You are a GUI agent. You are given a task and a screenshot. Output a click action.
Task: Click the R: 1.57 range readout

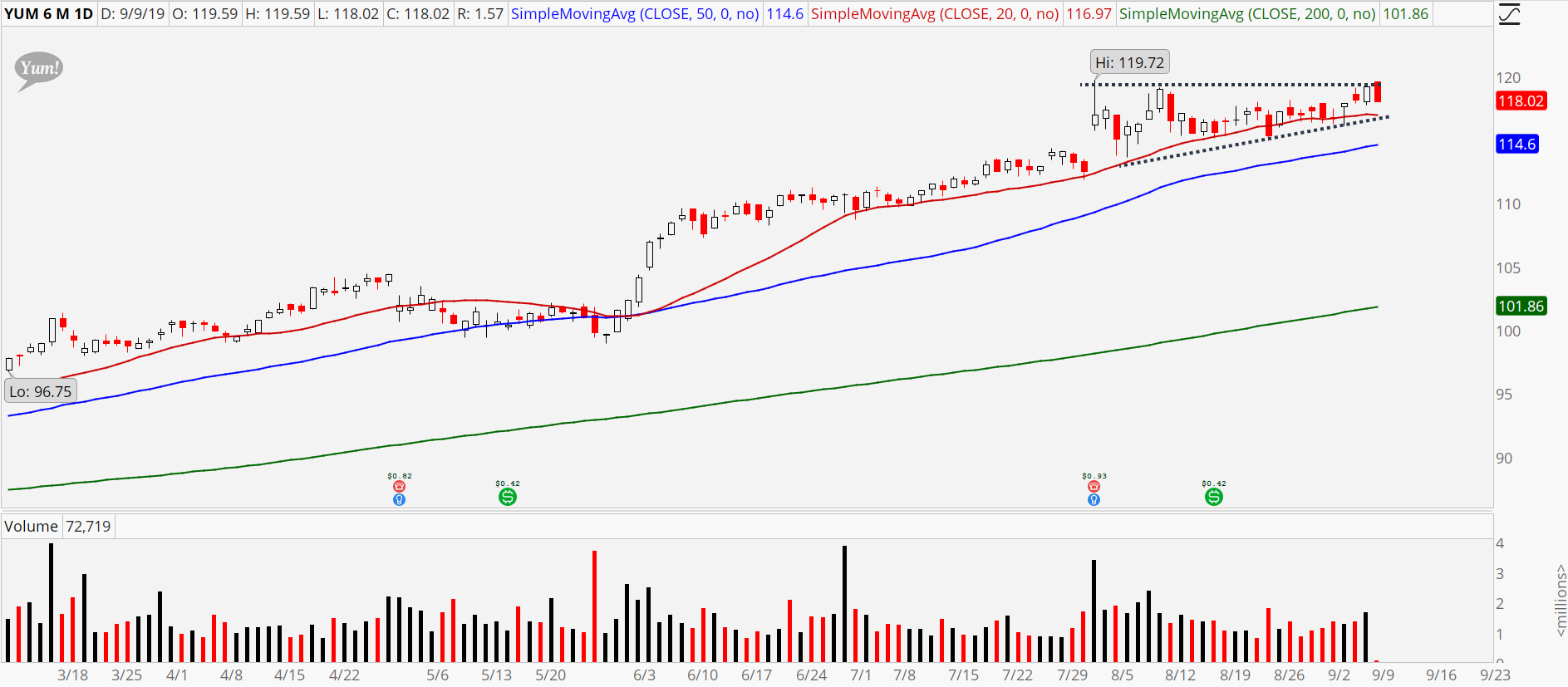point(480,14)
